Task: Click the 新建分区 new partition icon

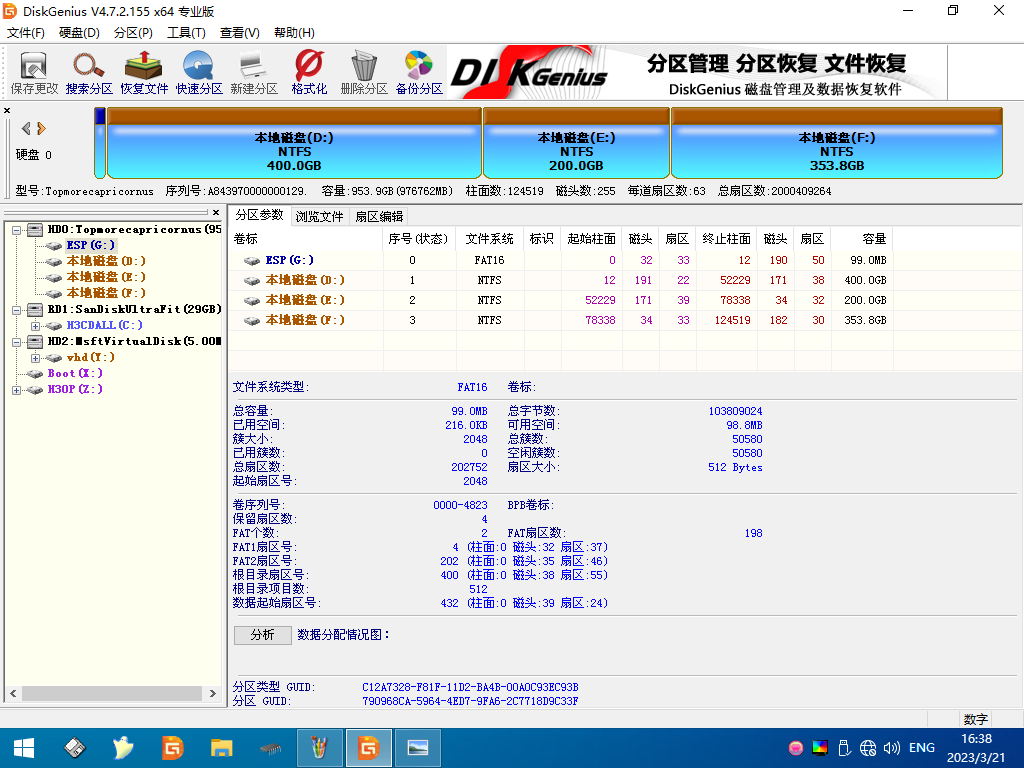Action: click(254, 72)
